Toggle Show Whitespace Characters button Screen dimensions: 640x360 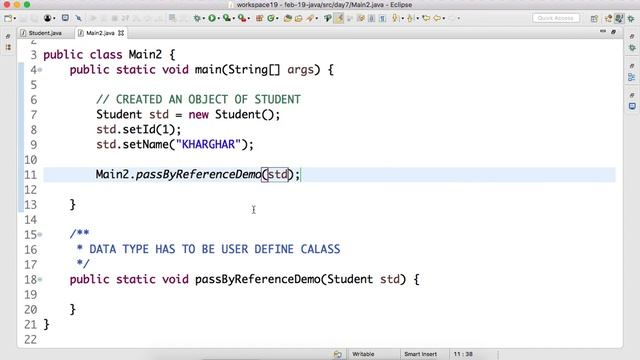[382, 18]
